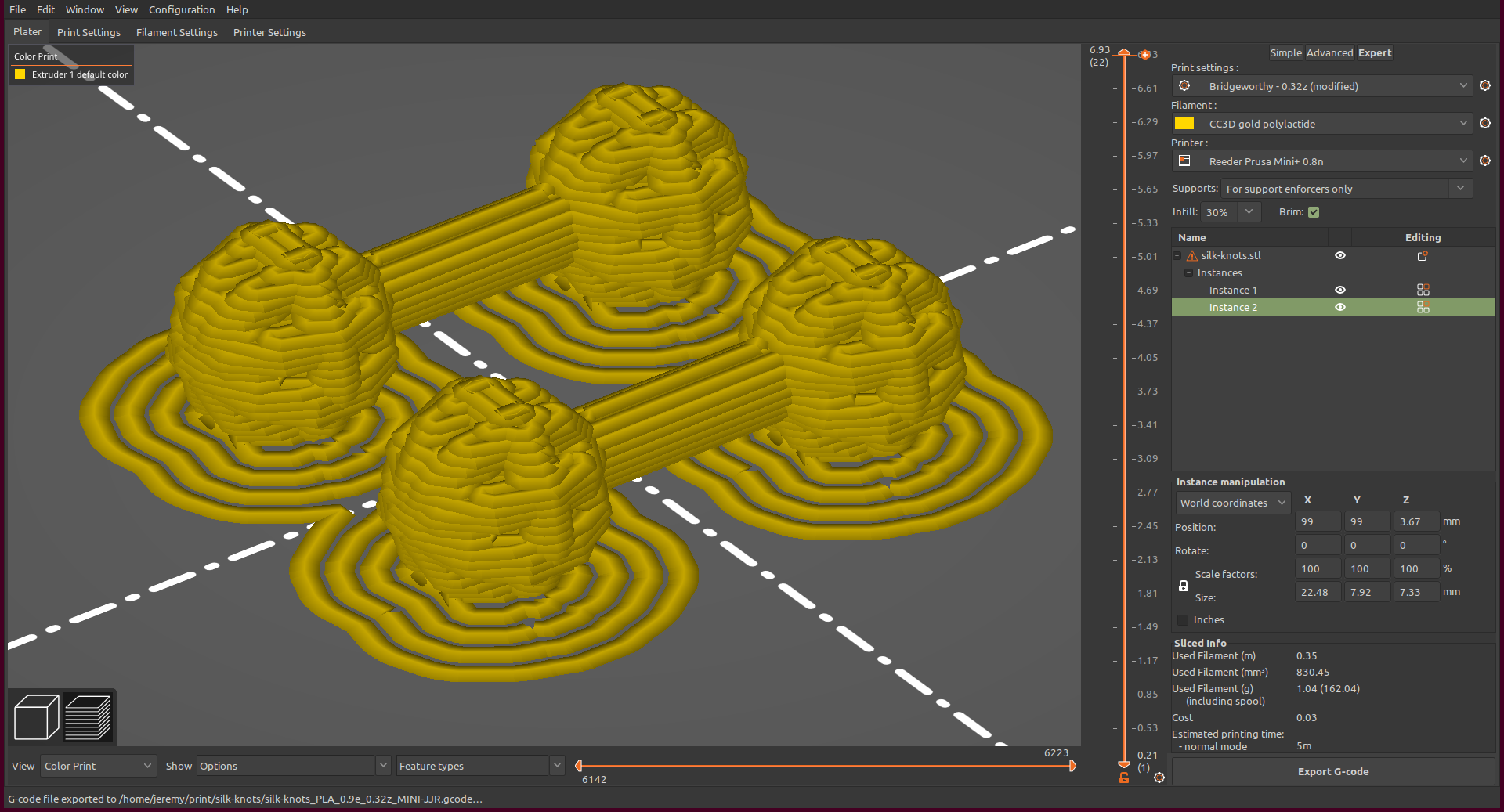1504x812 pixels.
Task: Click warning icon beside silk-knots.stl
Action: [x=1191, y=256]
